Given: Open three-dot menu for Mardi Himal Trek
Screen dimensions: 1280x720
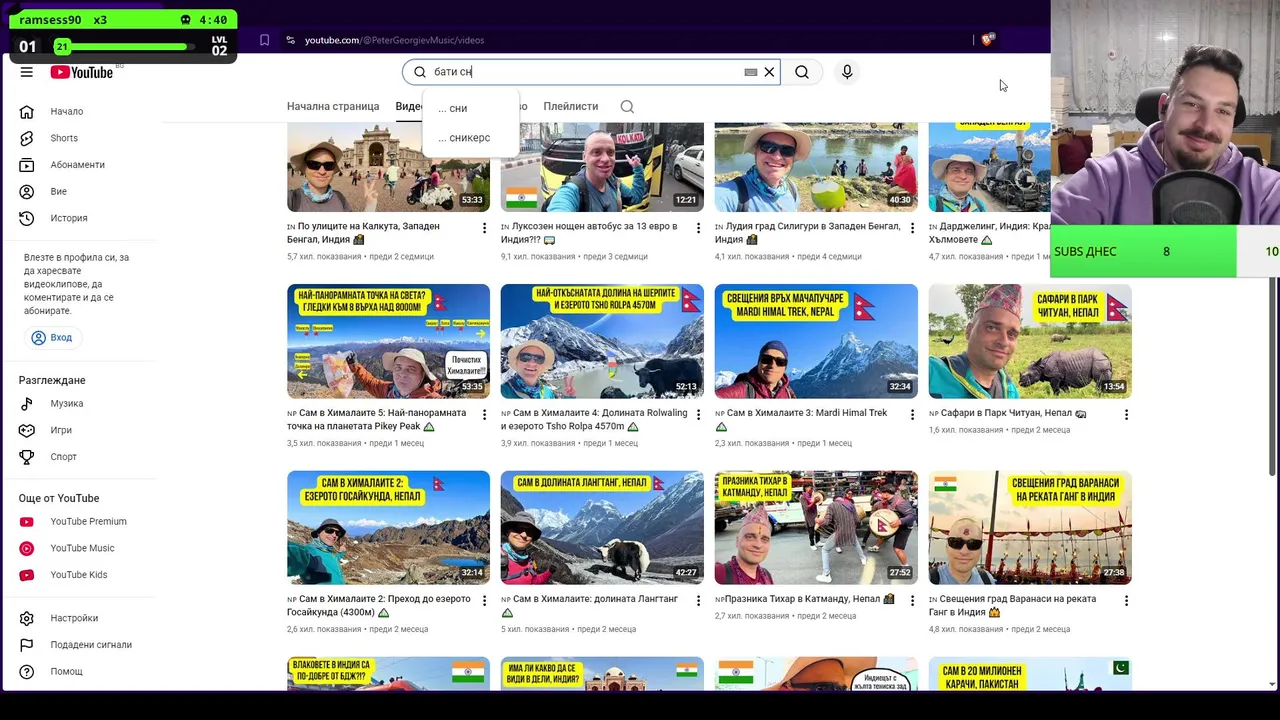Looking at the screenshot, I should click(912, 414).
